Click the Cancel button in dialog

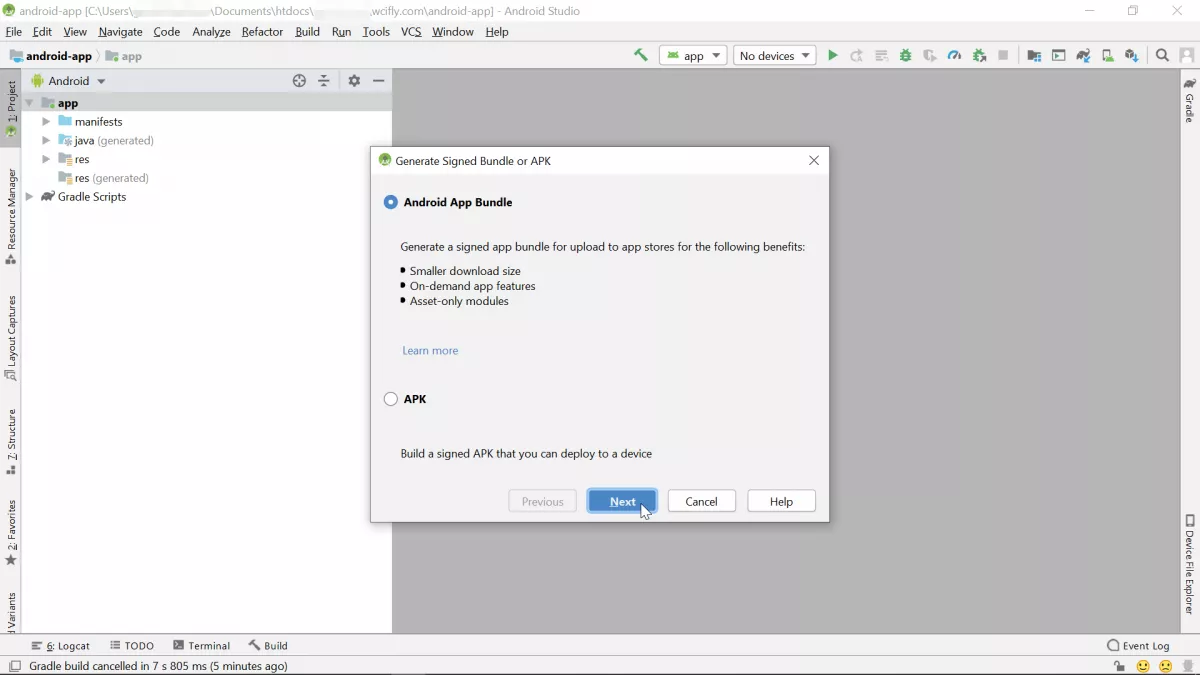[x=702, y=502]
